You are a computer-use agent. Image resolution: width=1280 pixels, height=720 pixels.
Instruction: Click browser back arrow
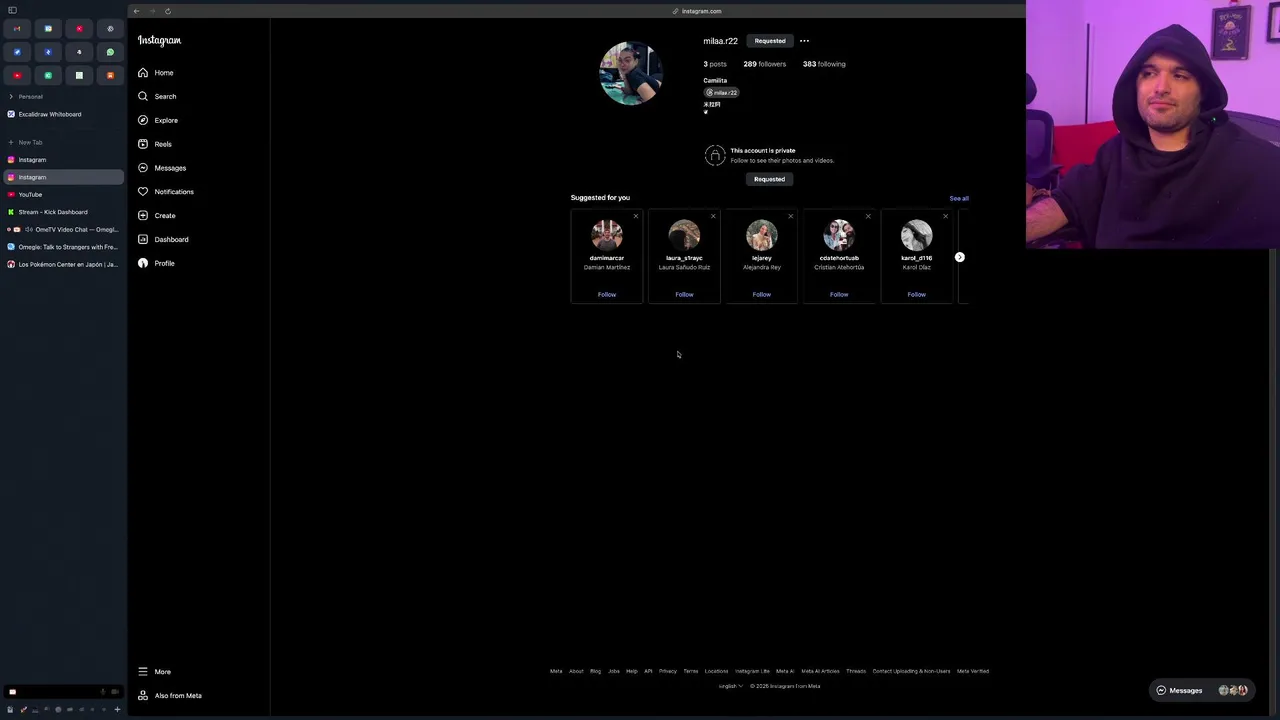pos(136,11)
